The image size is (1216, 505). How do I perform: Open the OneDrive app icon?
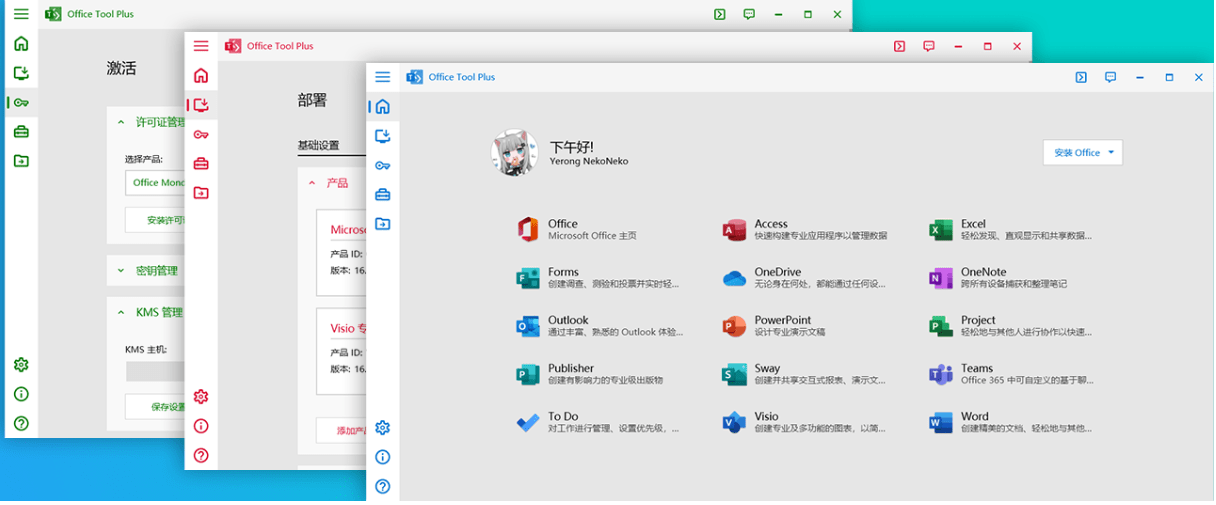[x=734, y=278]
